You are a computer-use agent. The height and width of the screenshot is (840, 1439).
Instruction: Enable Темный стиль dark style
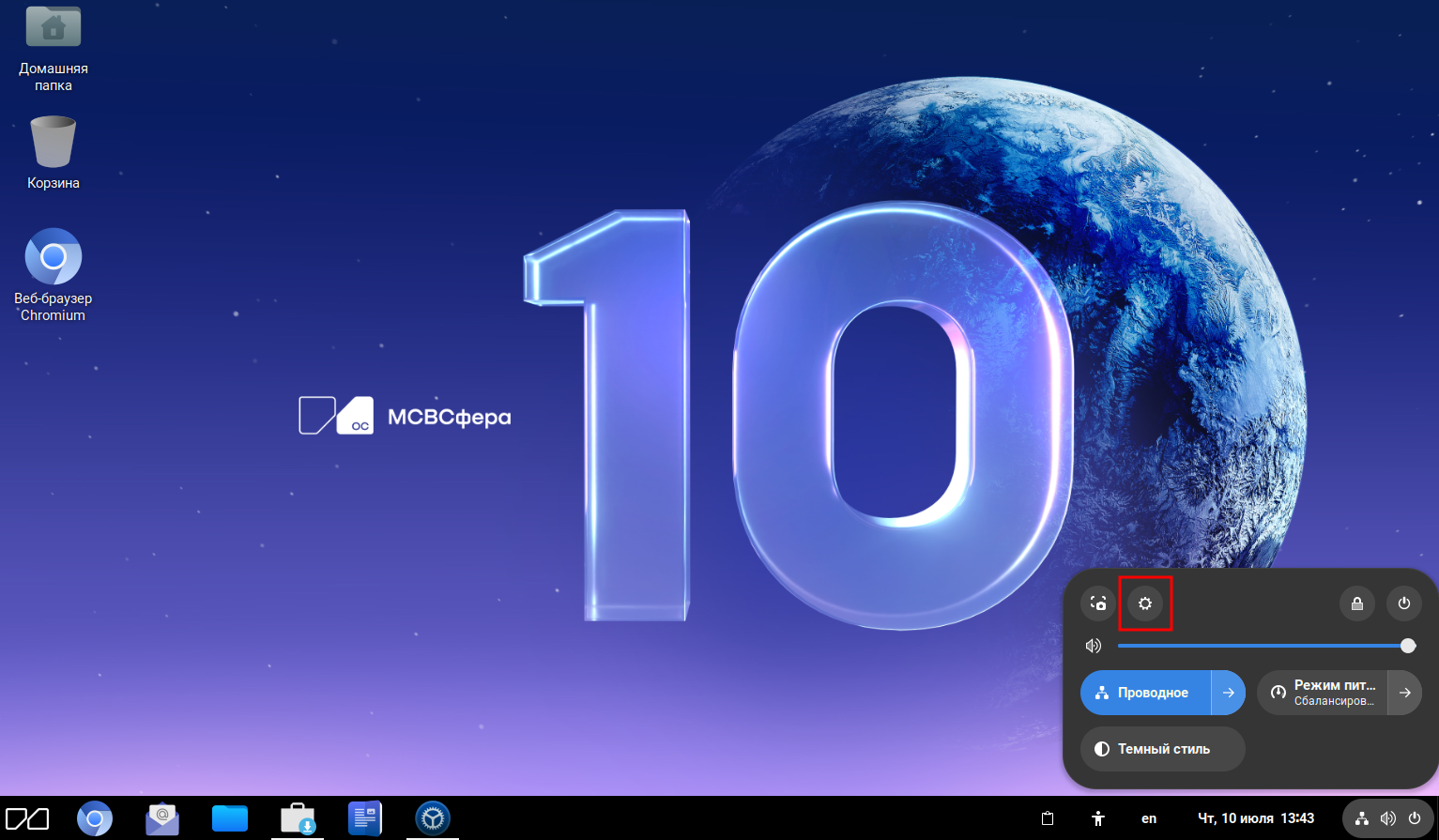click(x=1163, y=749)
